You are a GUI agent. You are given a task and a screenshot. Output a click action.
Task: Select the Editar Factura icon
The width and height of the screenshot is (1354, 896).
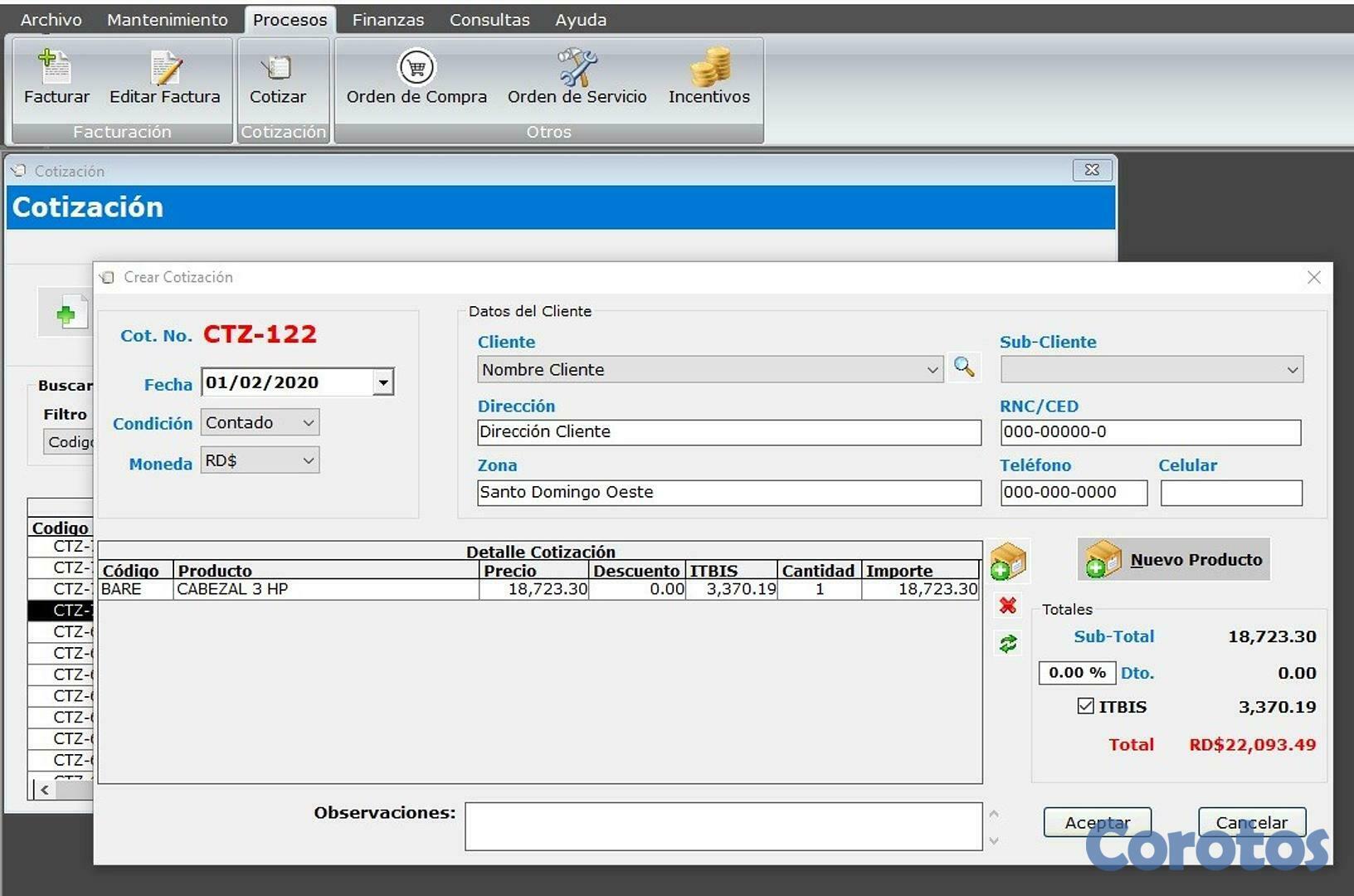point(163,75)
